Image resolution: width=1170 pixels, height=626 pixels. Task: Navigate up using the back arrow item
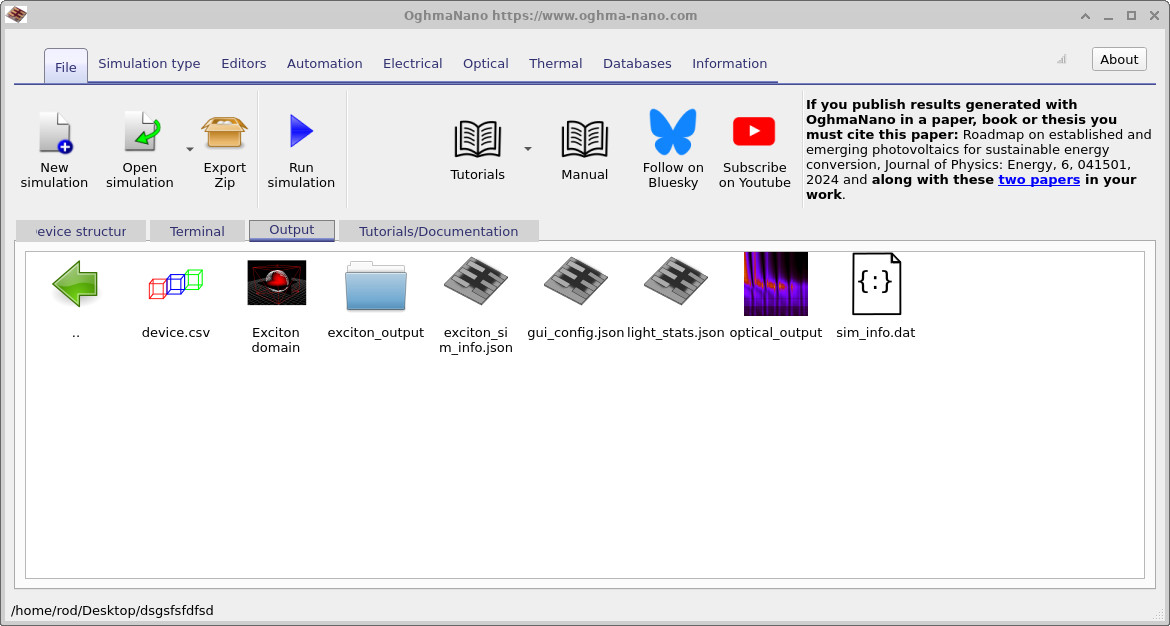click(x=75, y=283)
